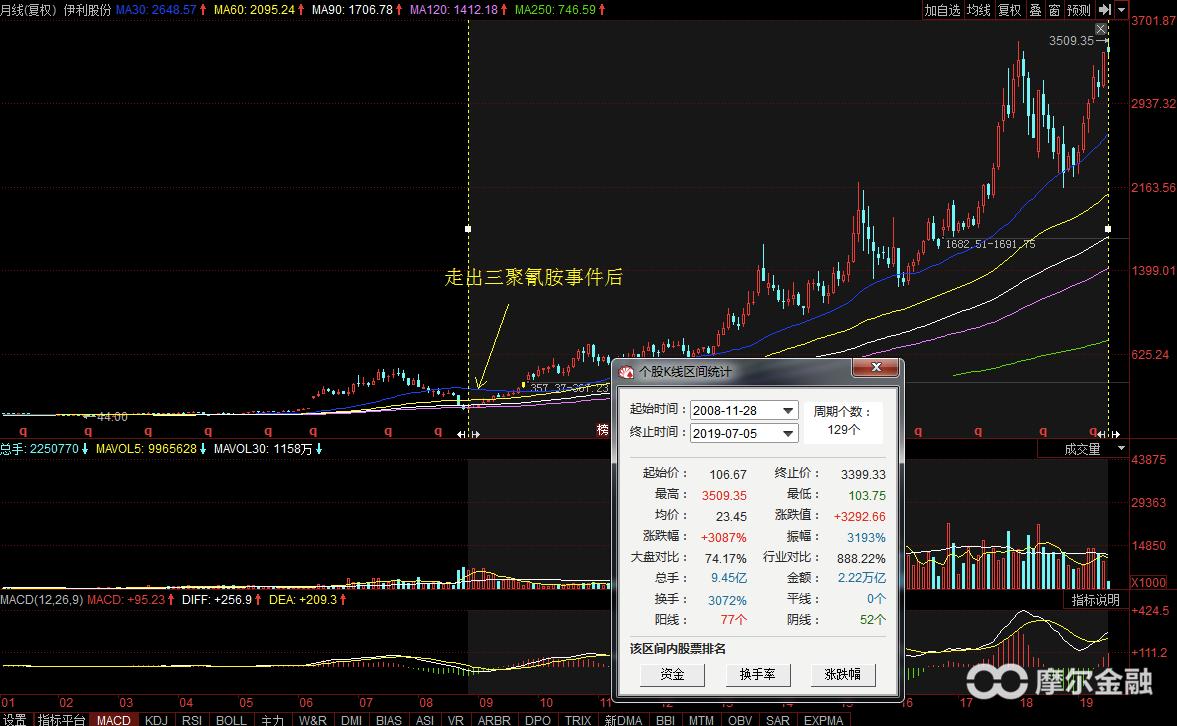Switch to the KDJ indicator tab

coord(155,720)
